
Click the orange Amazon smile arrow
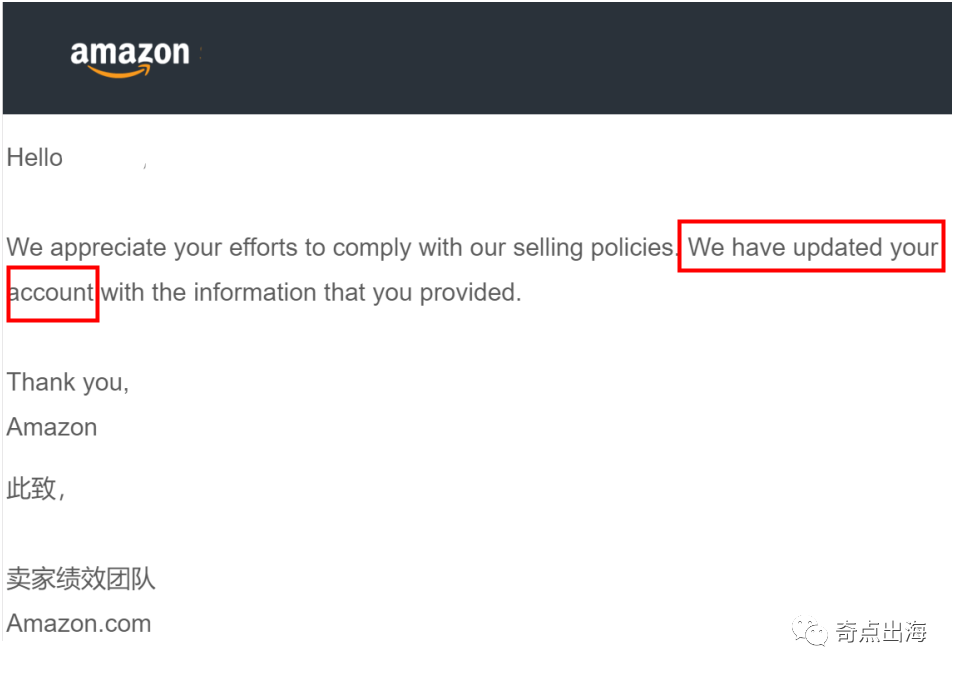coord(120,72)
